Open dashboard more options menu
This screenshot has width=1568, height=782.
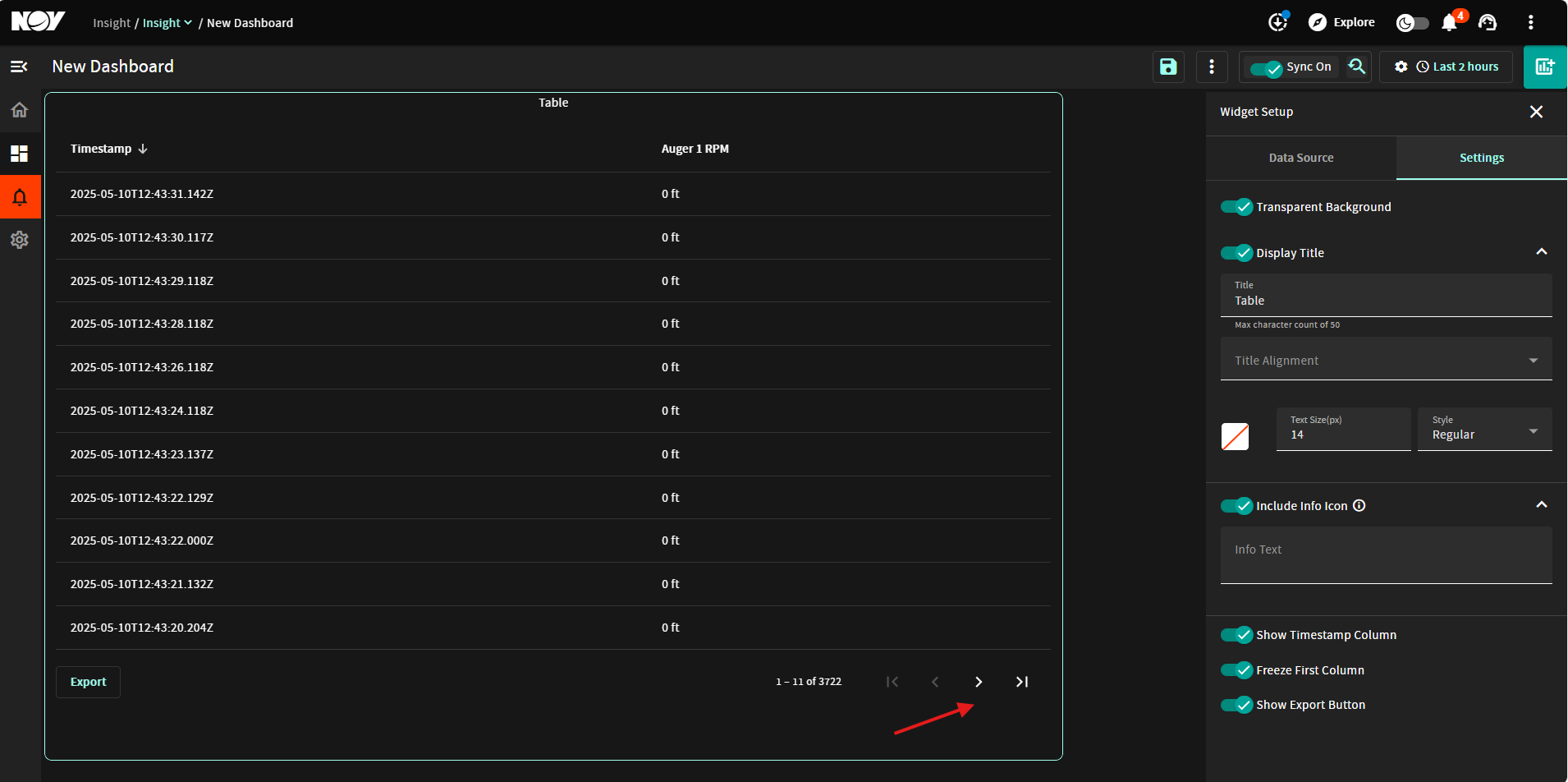point(1212,67)
